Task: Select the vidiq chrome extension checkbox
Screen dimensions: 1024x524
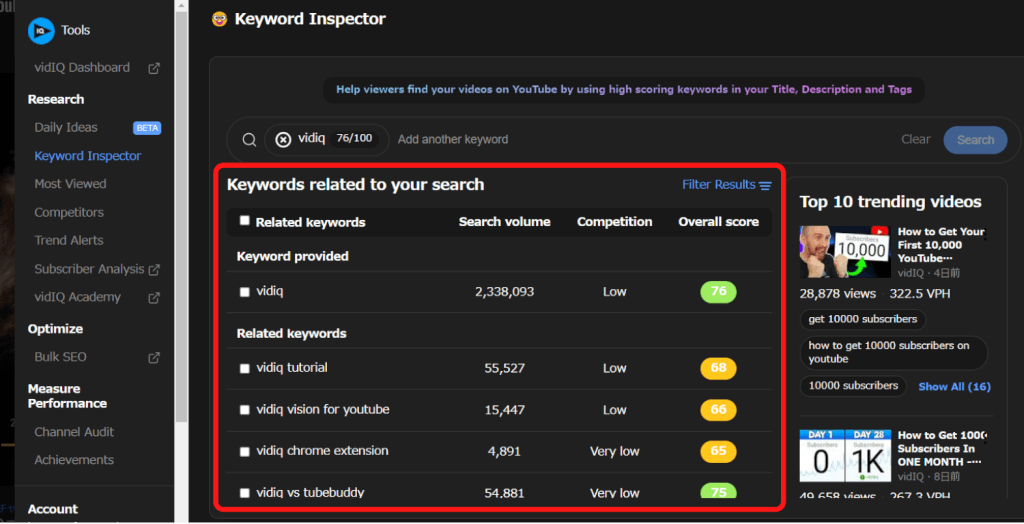Action: (x=245, y=452)
